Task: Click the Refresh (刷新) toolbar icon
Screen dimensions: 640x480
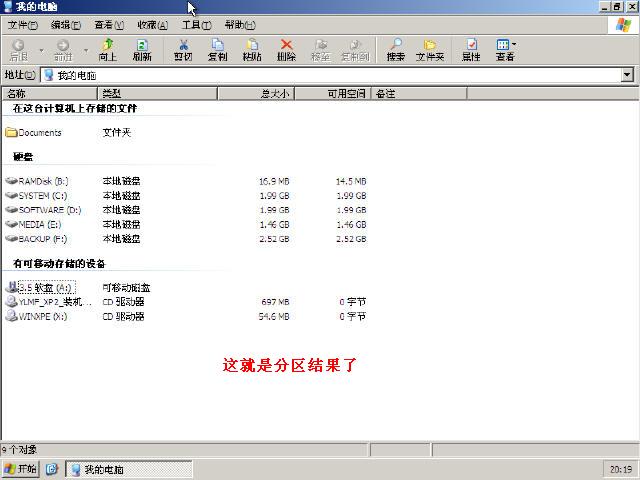Action: coord(141,50)
